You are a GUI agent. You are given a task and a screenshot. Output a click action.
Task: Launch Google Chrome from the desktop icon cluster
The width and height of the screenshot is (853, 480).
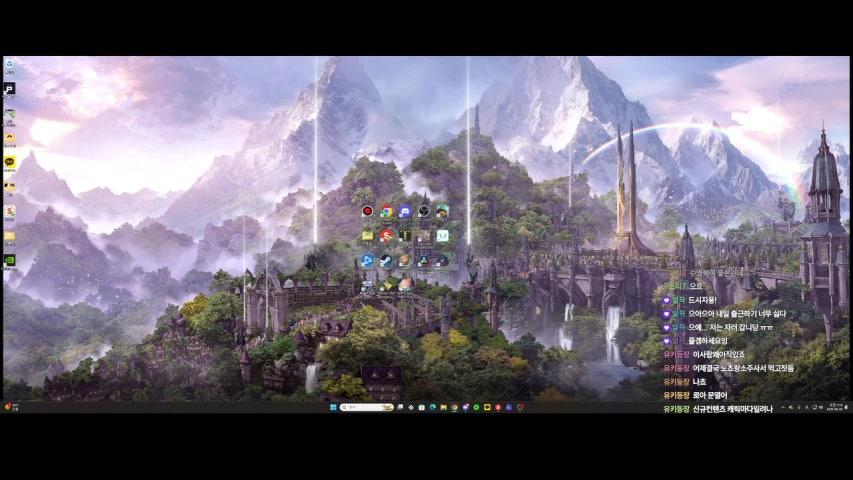(x=386, y=211)
